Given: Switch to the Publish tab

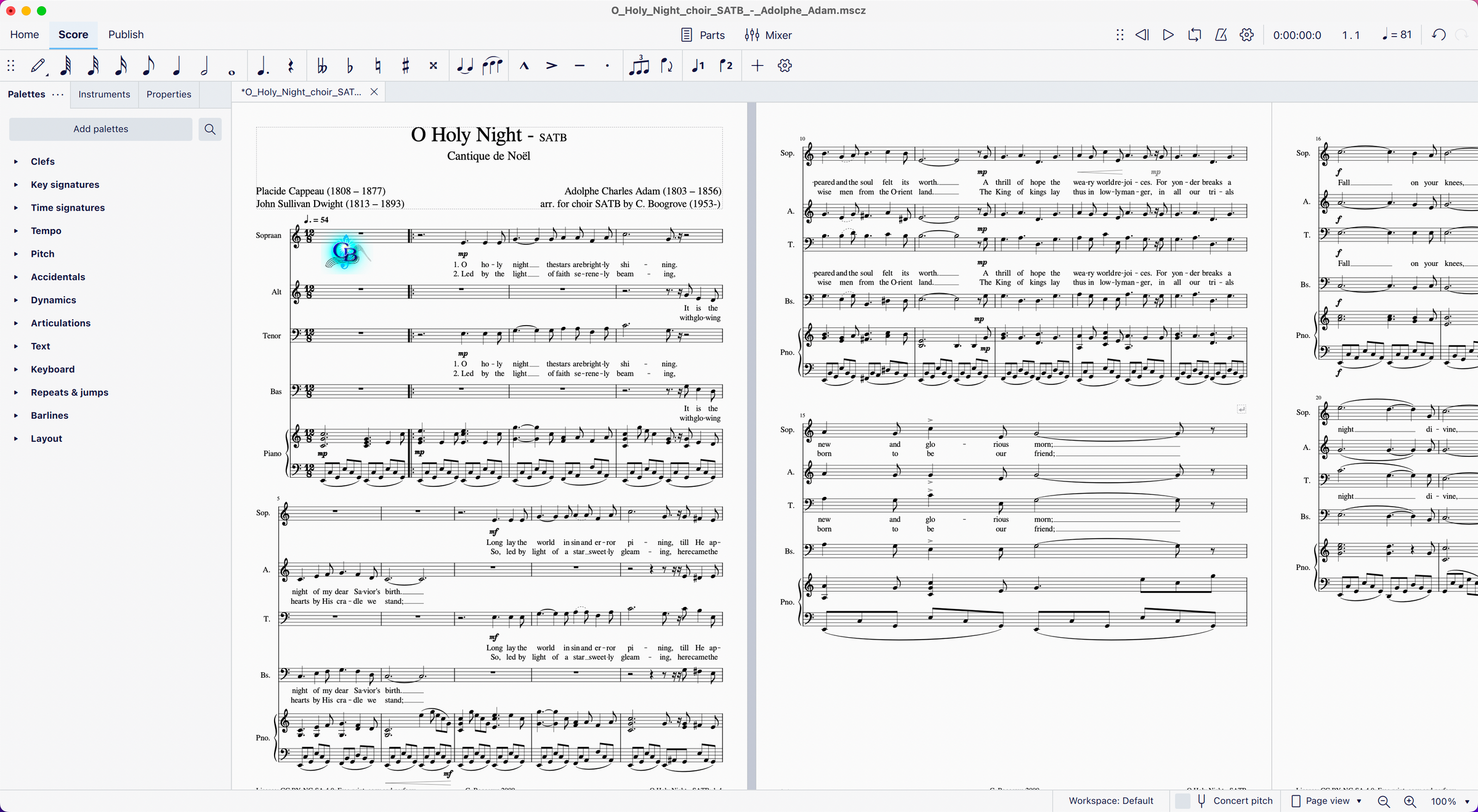Looking at the screenshot, I should tap(126, 34).
